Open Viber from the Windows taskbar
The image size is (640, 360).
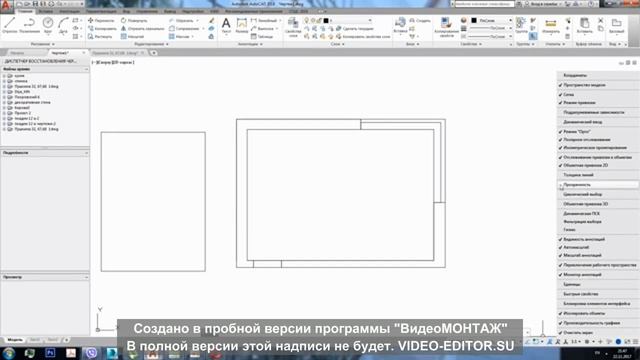[91, 353]
